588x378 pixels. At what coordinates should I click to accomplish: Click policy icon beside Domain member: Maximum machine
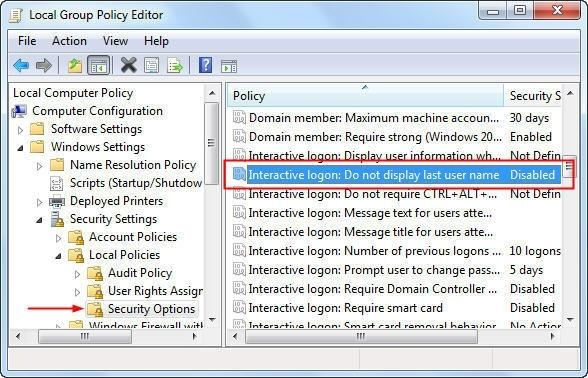click(x=239, y=118)
